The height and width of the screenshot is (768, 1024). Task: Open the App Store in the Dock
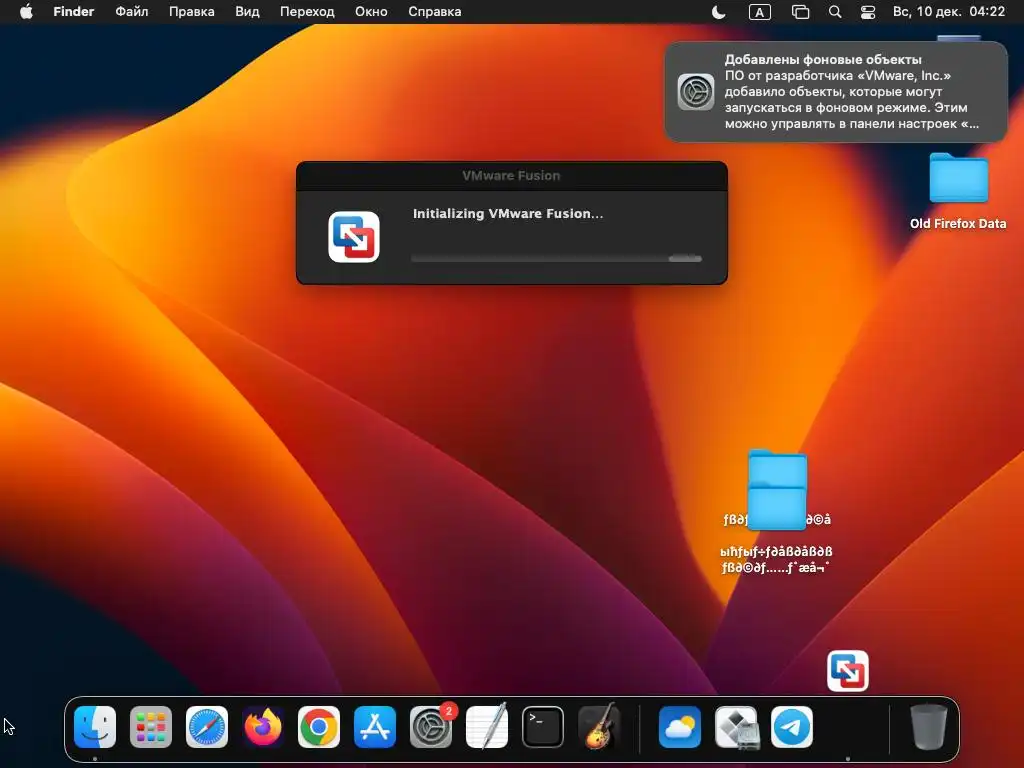(375, 727)
